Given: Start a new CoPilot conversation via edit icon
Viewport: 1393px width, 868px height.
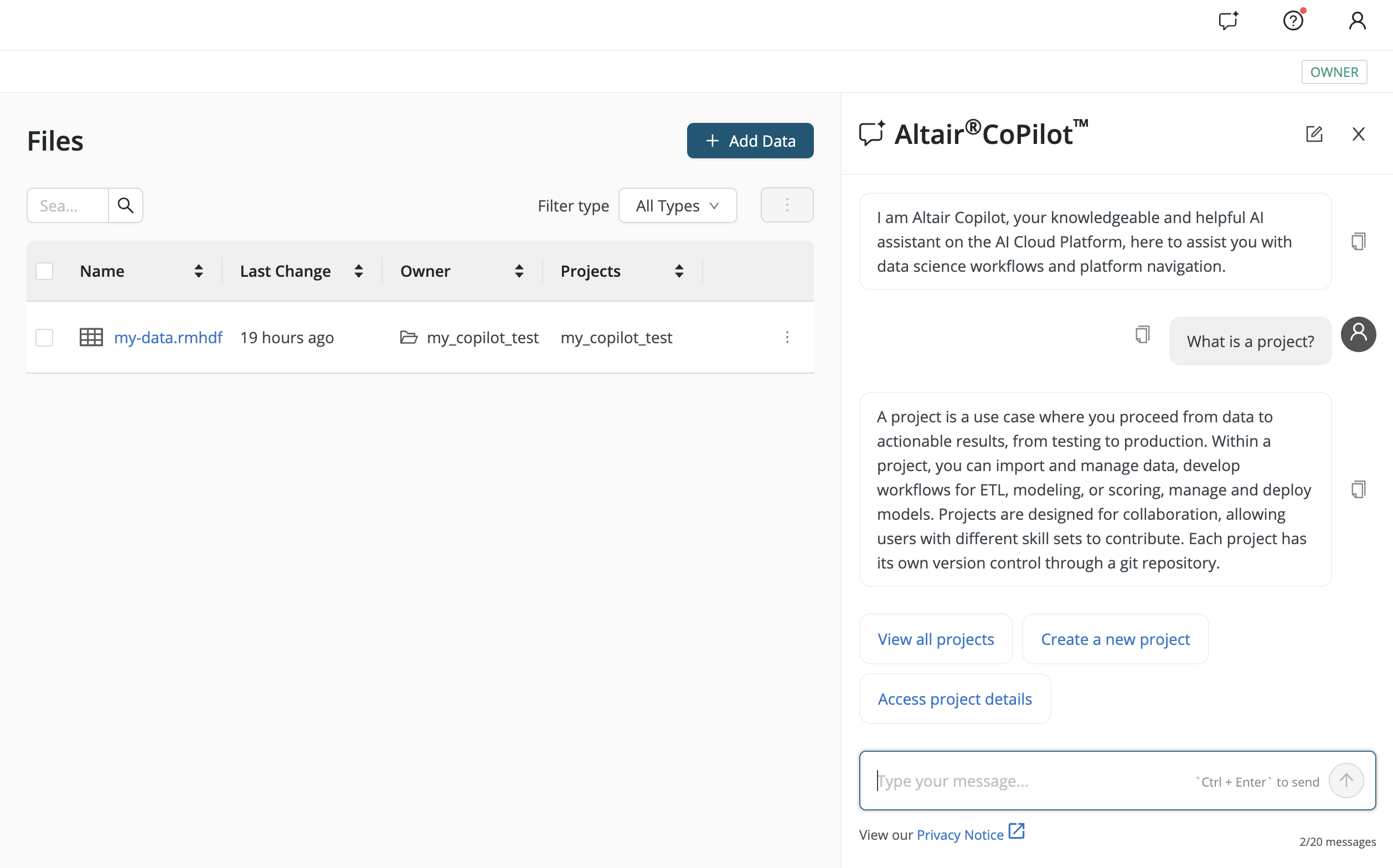Looking at the screenshot, I should point(1315,134).
